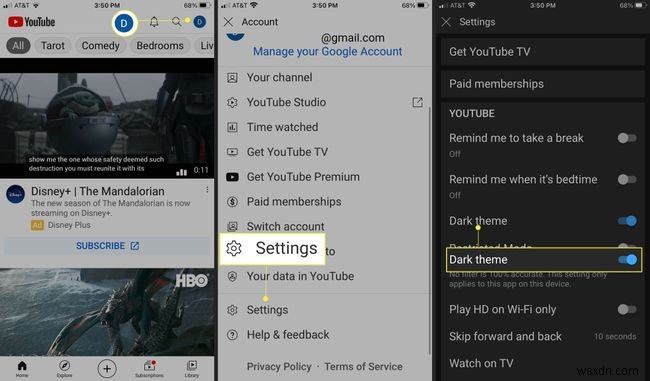Select the Tarot filter chip
650x381 pixels.
[53, 46]
